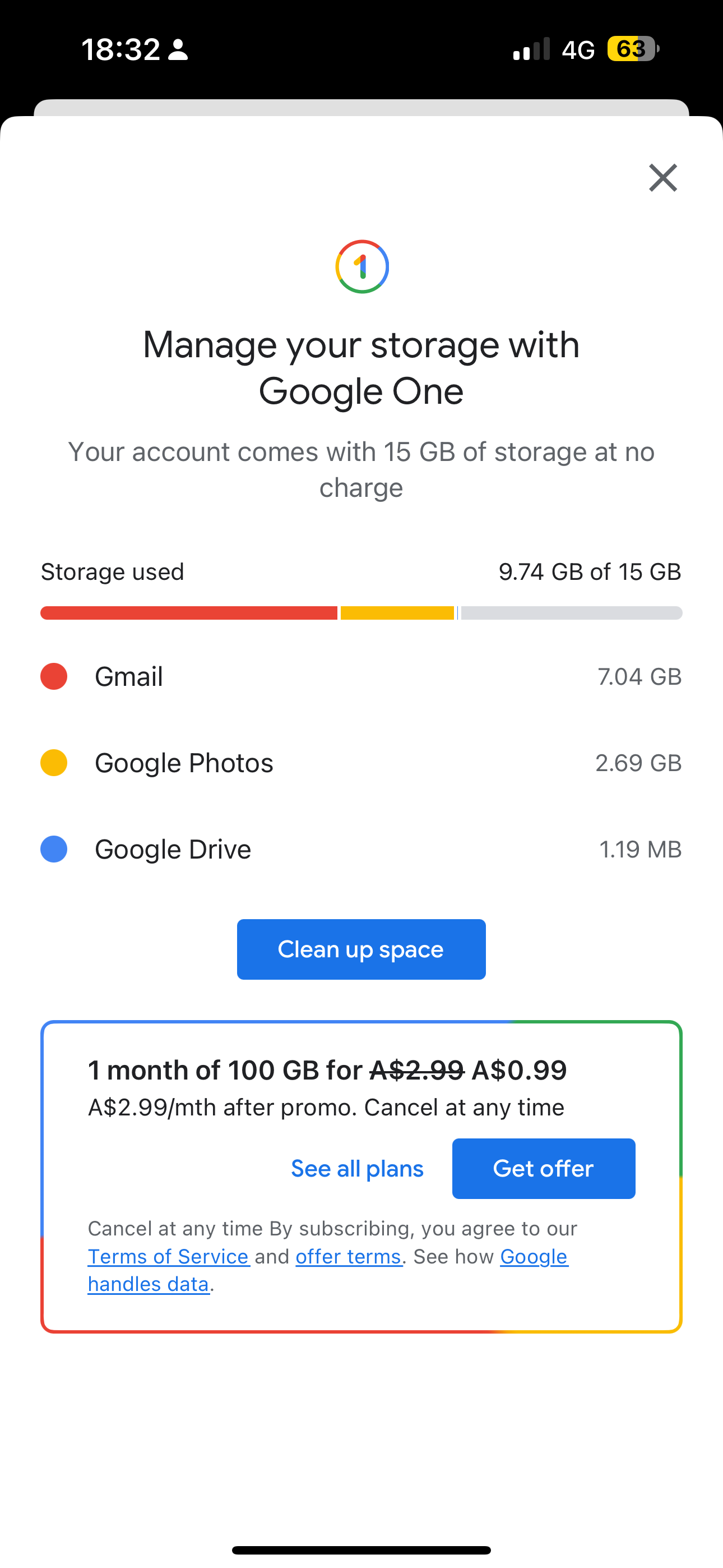Tap the red Gmail color dot

pos(54,676)
